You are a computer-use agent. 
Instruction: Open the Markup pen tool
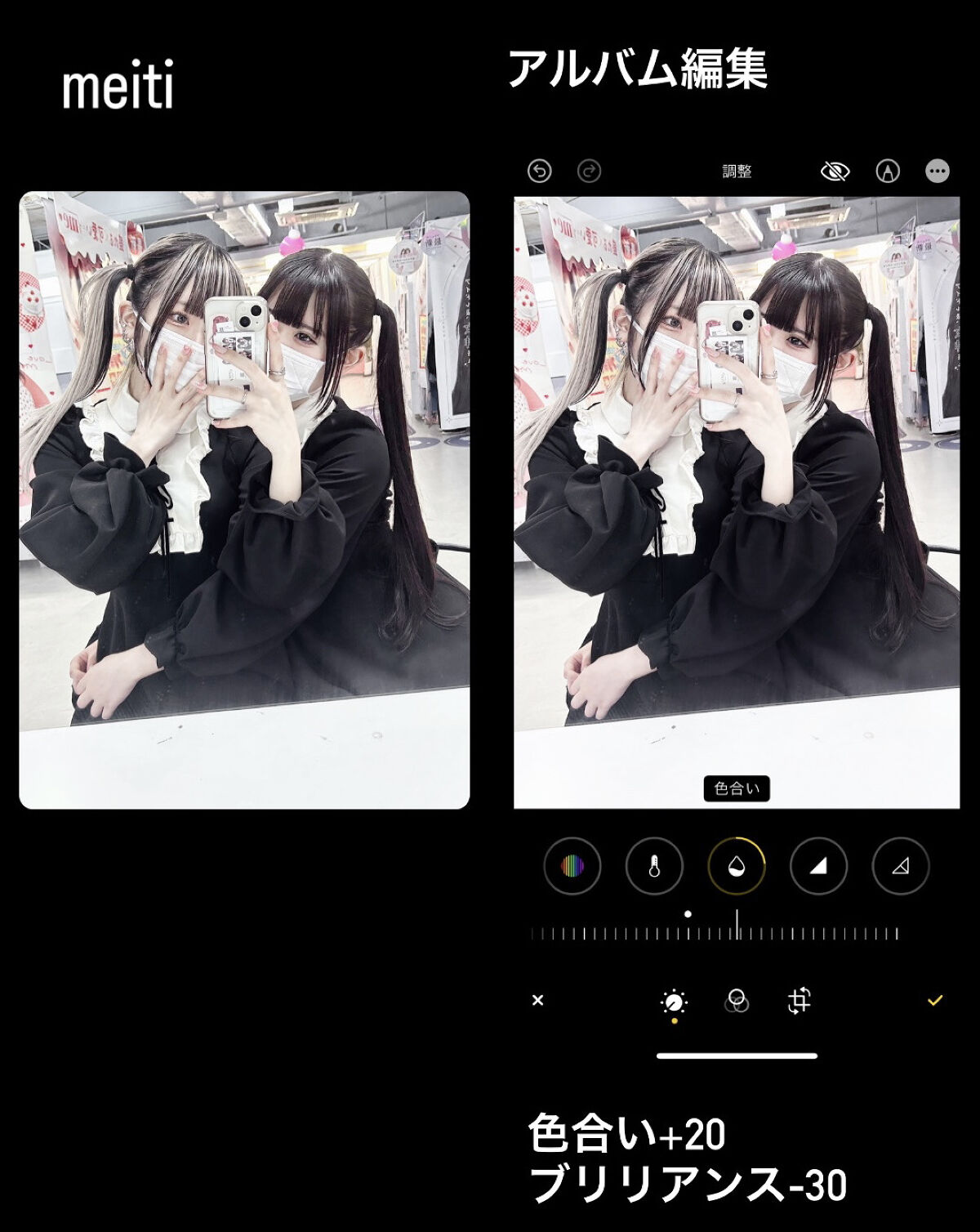point(888,171)
